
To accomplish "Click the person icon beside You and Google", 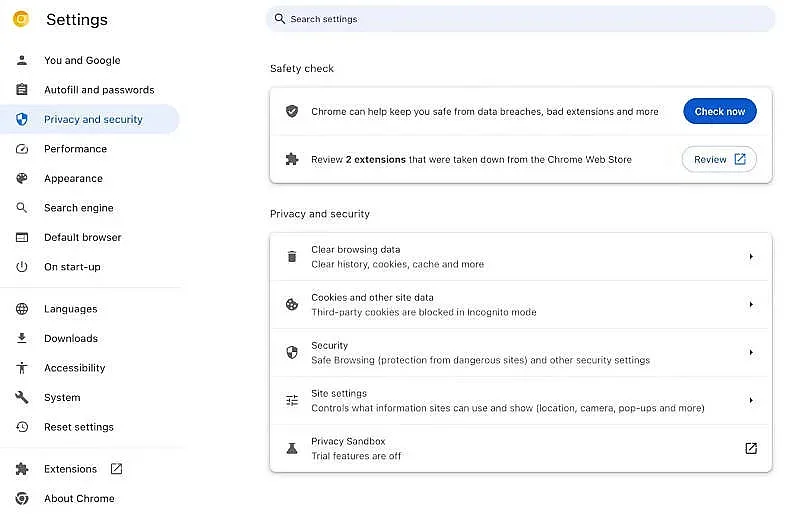I will (x=22, y=60).
